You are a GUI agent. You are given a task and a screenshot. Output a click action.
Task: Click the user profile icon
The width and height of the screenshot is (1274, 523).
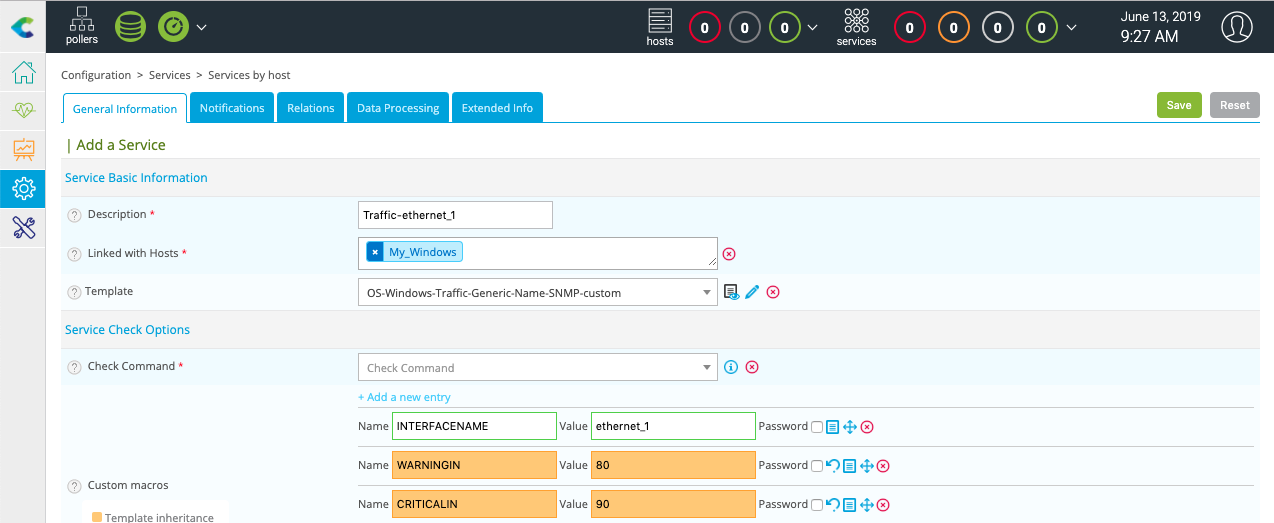pyautogui.click(x=1237, y=27)
